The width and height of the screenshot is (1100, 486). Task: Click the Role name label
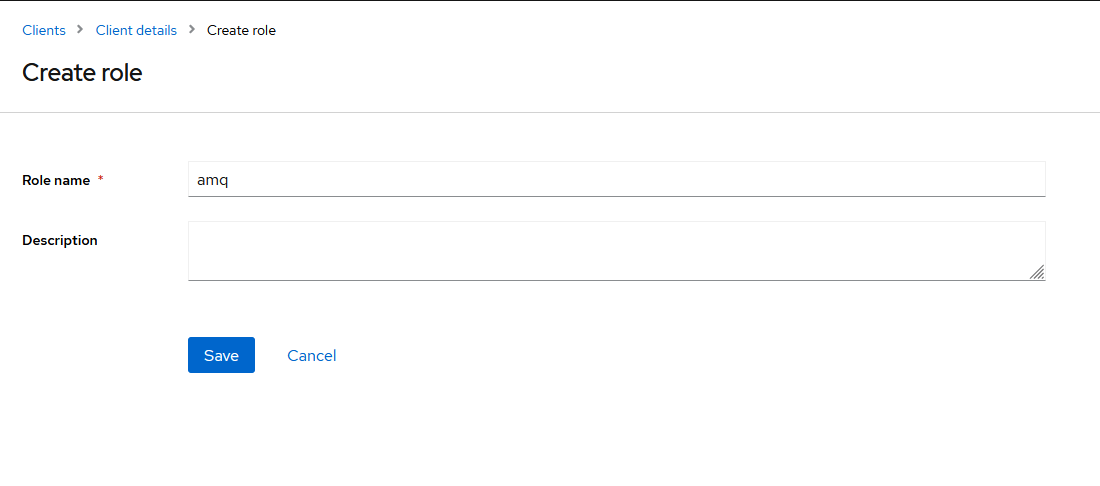click(56, 180)
